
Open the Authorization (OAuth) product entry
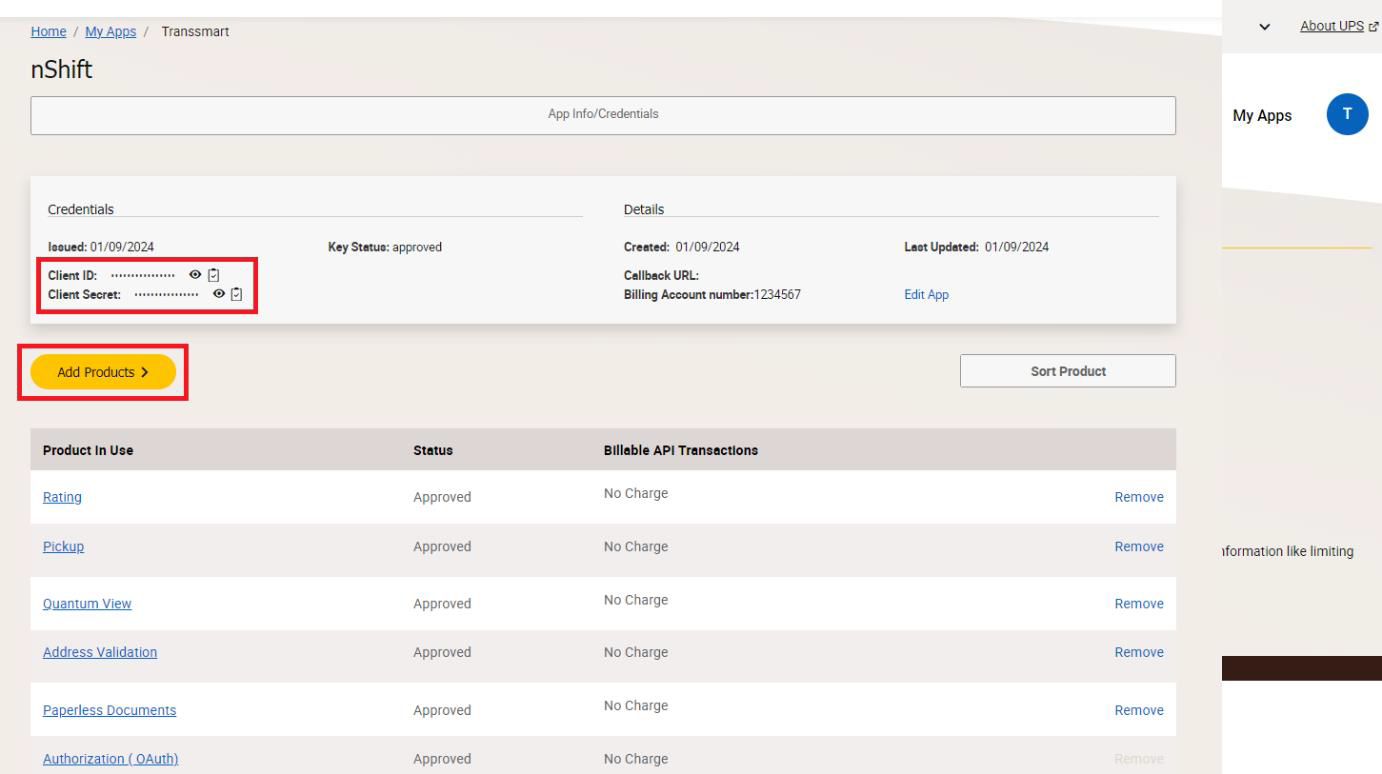(x=110, y=758)
